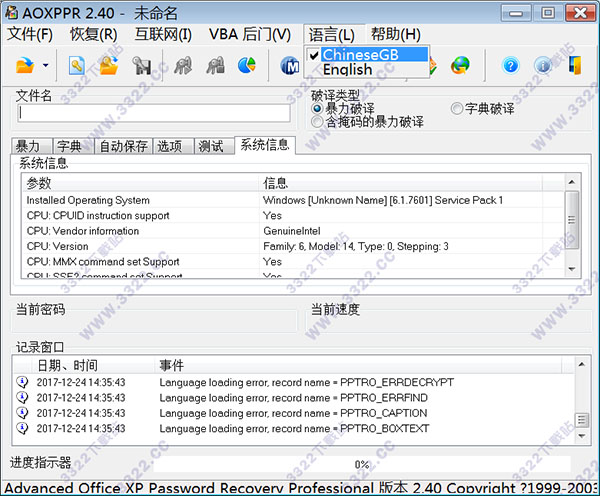Click the start recovery keys icon

point(183,65)
